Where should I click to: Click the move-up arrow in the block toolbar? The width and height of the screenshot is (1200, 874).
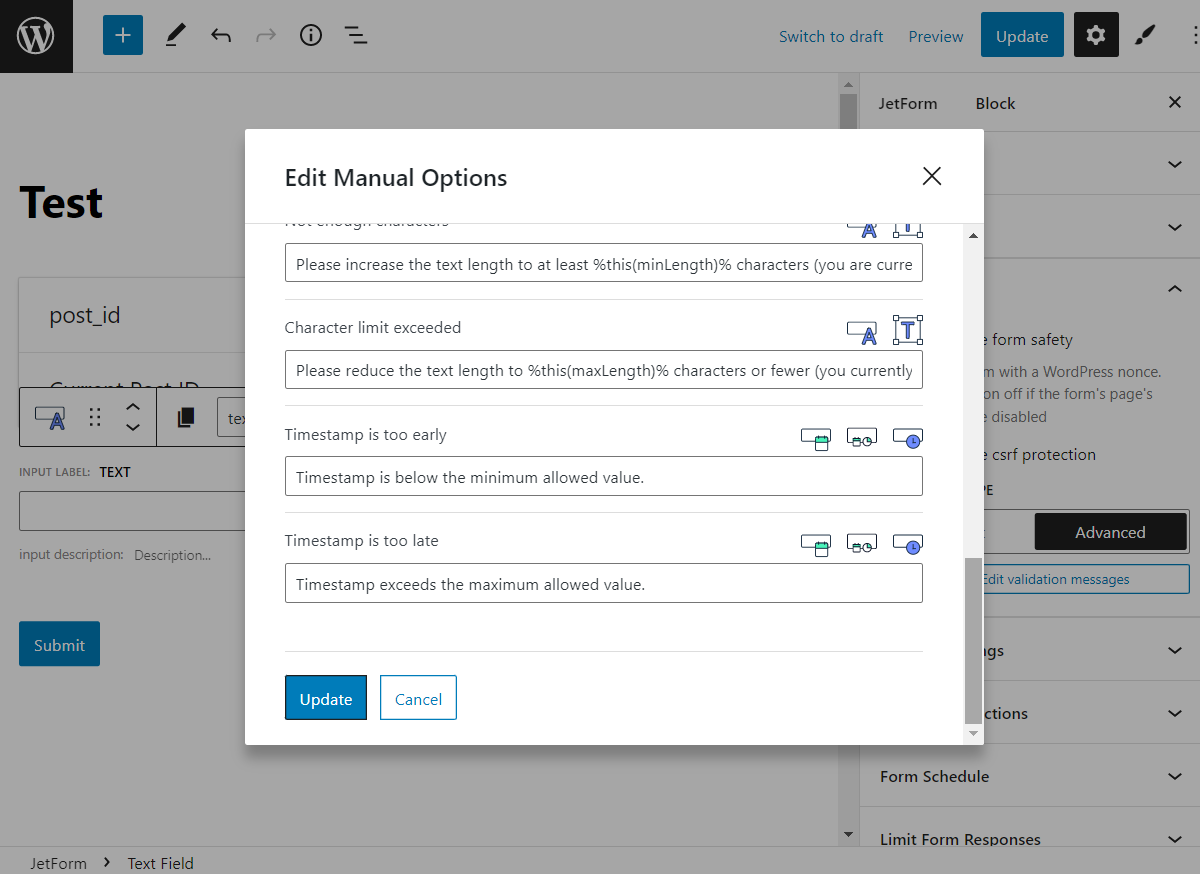coord(131,408)
